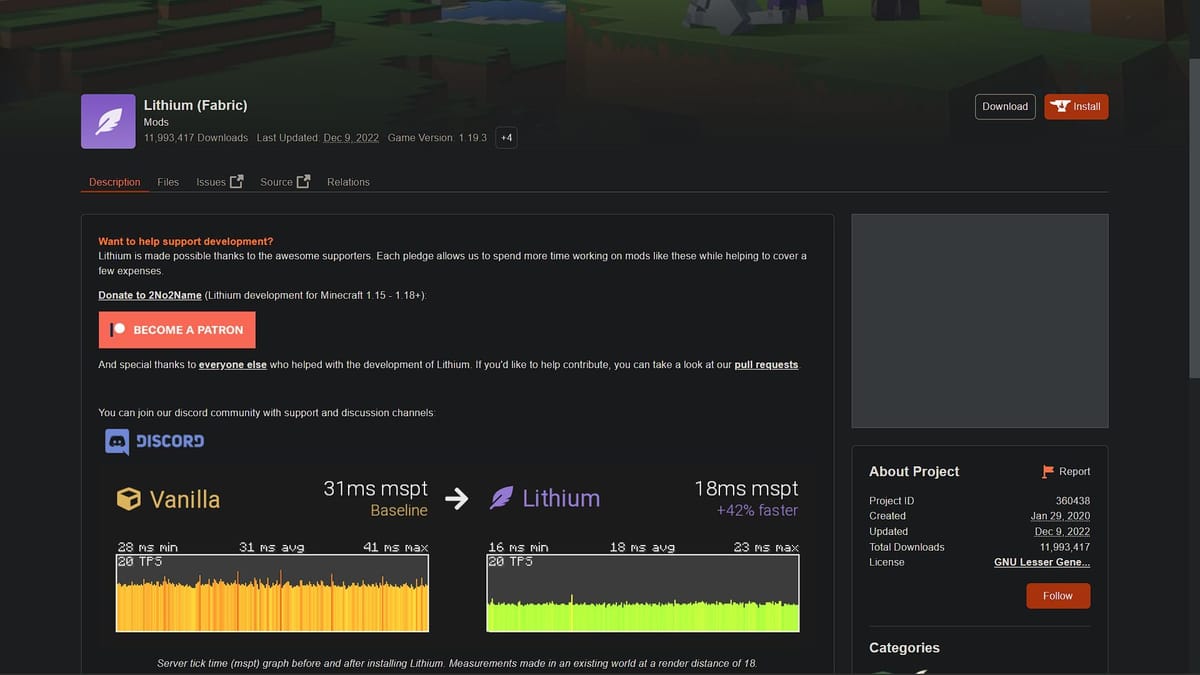
Task: Click the Total Downloads value 11,993,417
Action: coord(1065,547)
